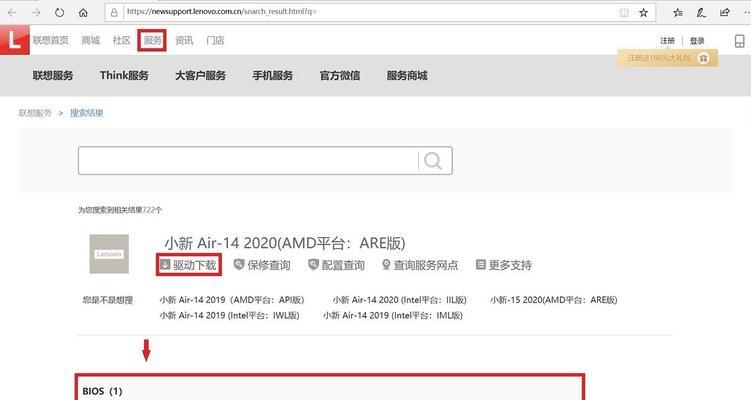Click the 查询服务网点 location pin icon

click(x=386, y=264)
